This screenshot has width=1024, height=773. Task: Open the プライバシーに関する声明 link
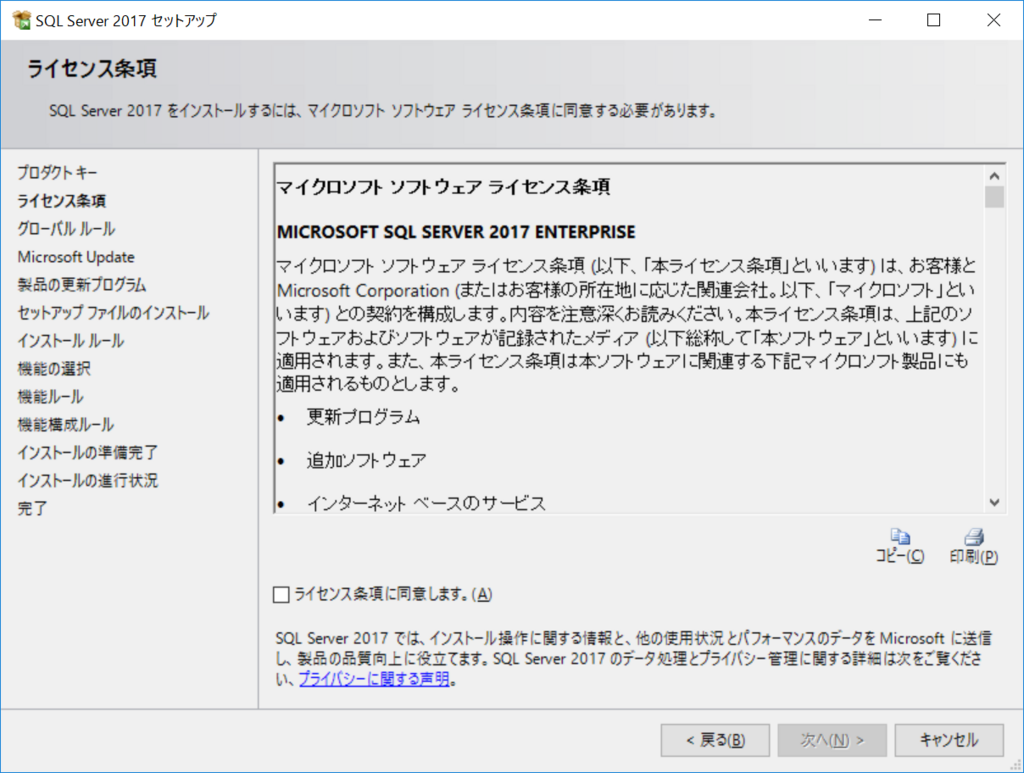click(374, 679)
